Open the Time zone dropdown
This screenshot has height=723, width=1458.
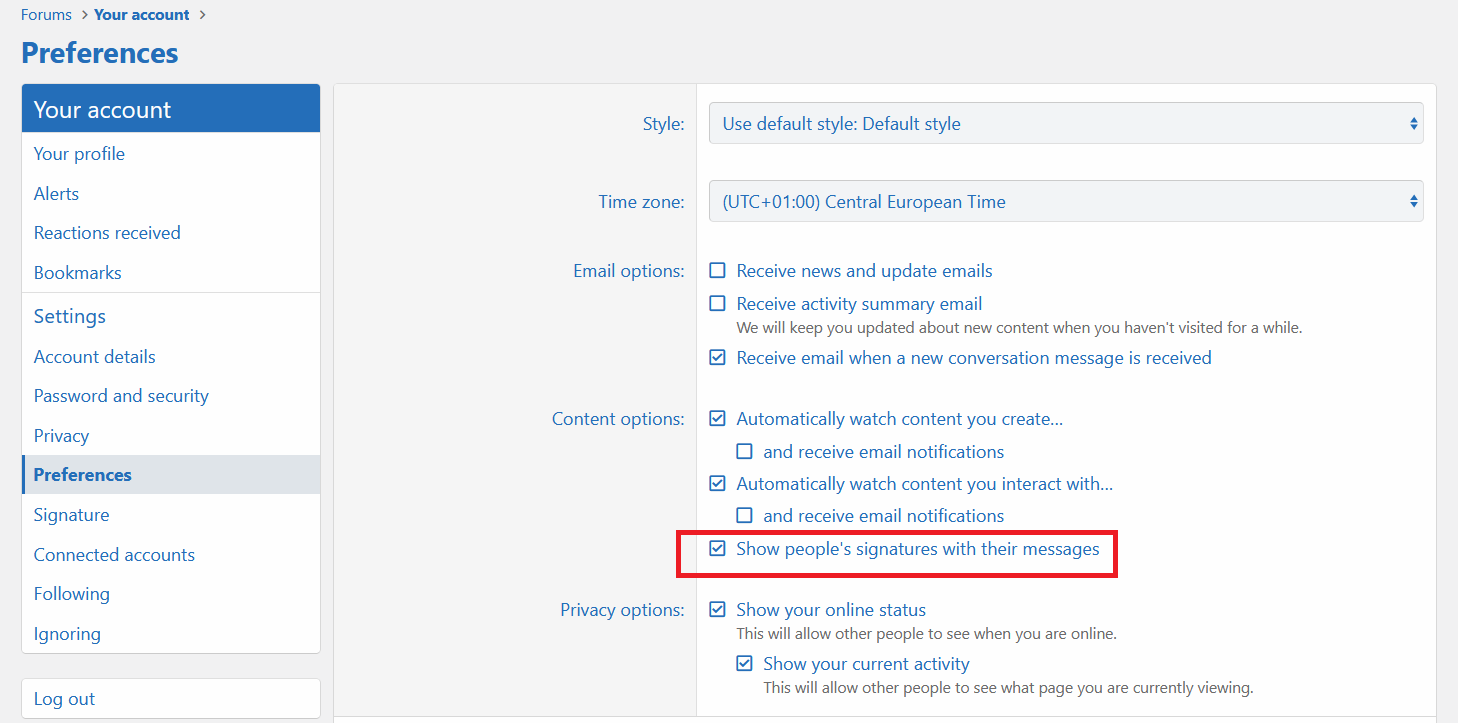coord(1065,202)
